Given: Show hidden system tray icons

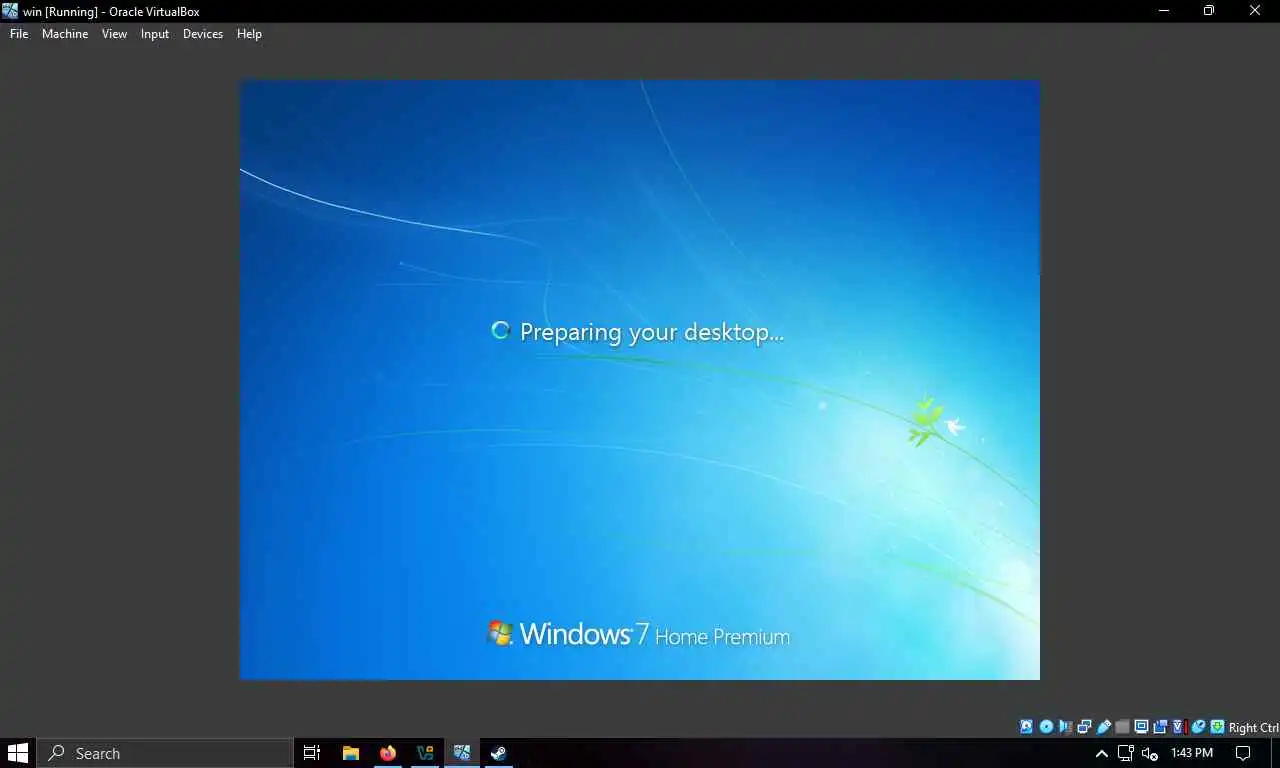Looking at the screenshot, I should point(1102,753).
